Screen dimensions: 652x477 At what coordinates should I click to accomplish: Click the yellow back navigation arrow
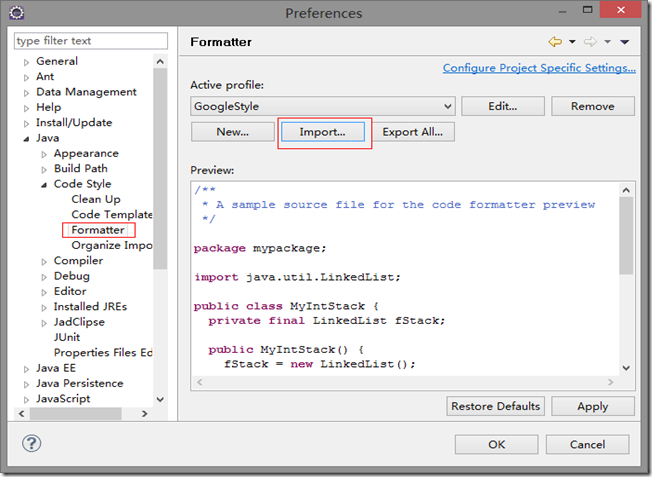[x=554, y=42]
